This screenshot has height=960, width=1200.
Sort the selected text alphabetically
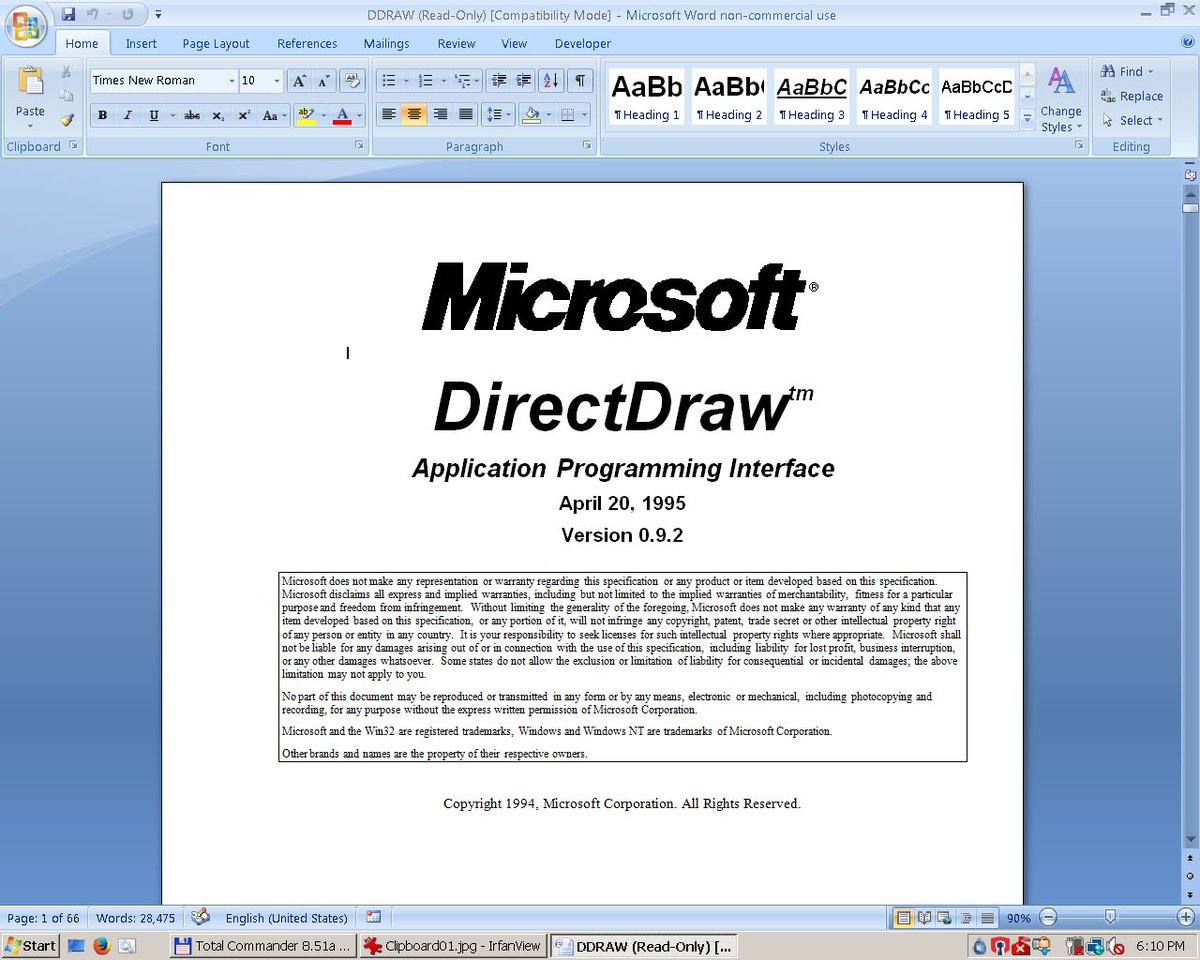point(550,81)
